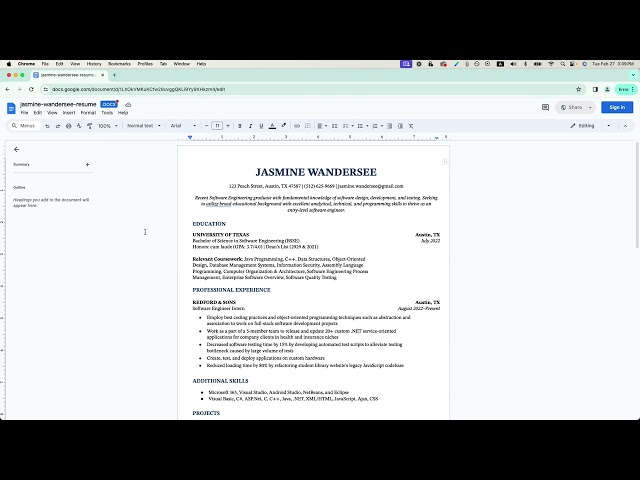
Task: Open the Docs Help menu
Action: [123, 113]
